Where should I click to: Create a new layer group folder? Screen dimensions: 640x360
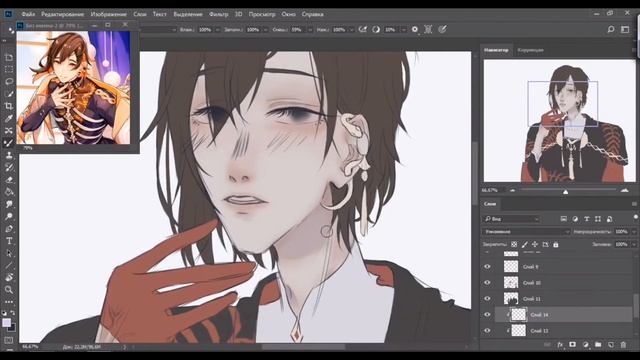[x=598, y=345]
